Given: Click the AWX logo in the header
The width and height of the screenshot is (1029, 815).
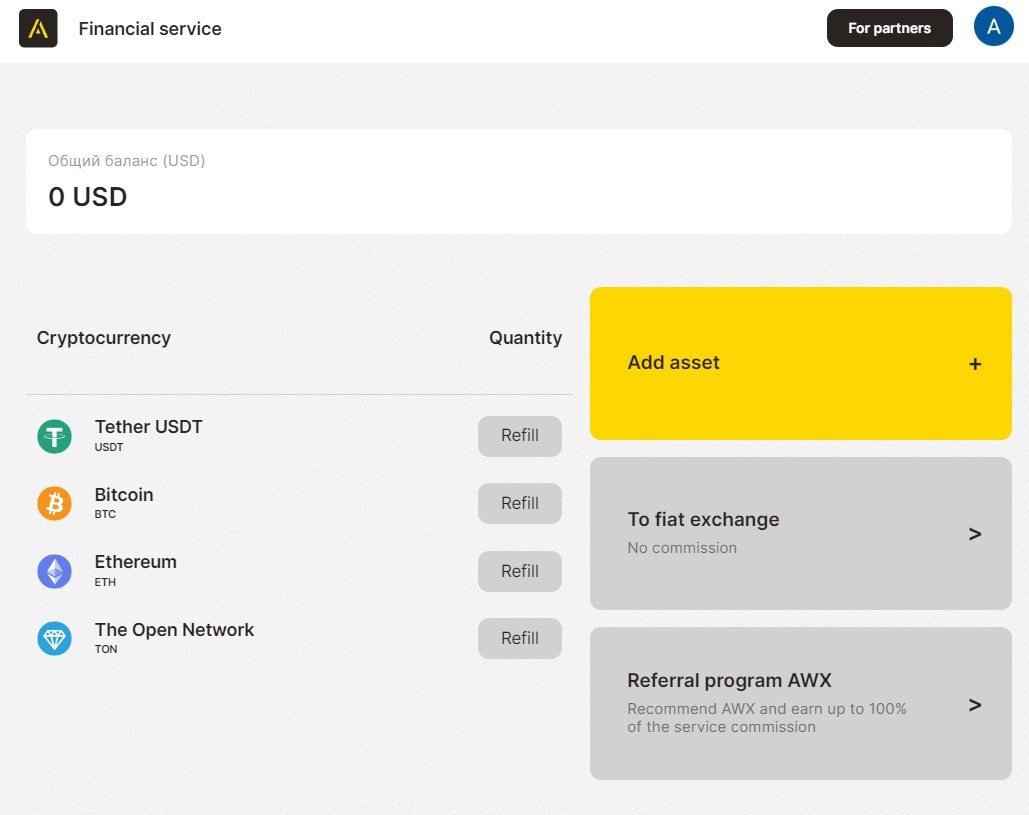Looking at the screenshot, I should (37, 28).
